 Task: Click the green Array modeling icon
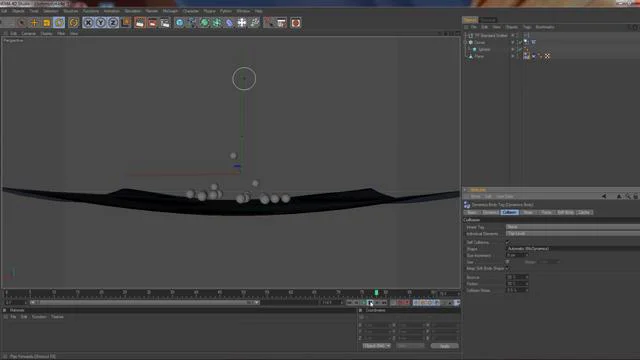click(217, 23)
